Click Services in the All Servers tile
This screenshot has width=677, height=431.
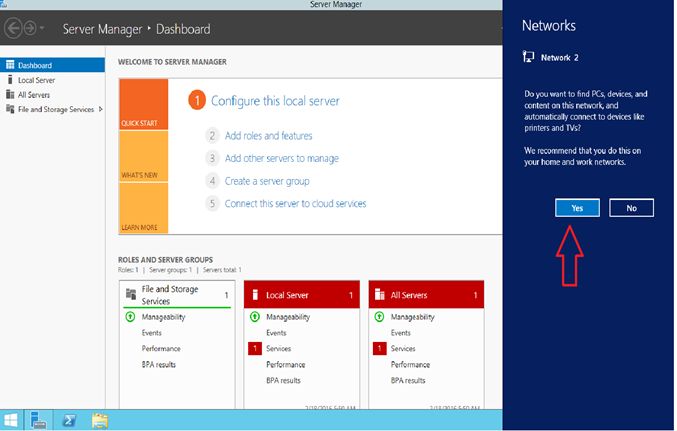403,349
